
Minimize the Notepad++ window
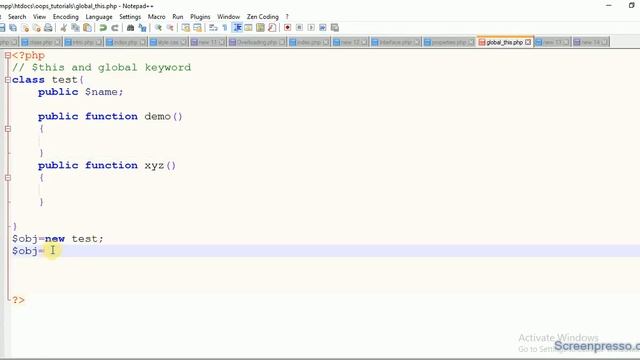[x=609, y=5]
